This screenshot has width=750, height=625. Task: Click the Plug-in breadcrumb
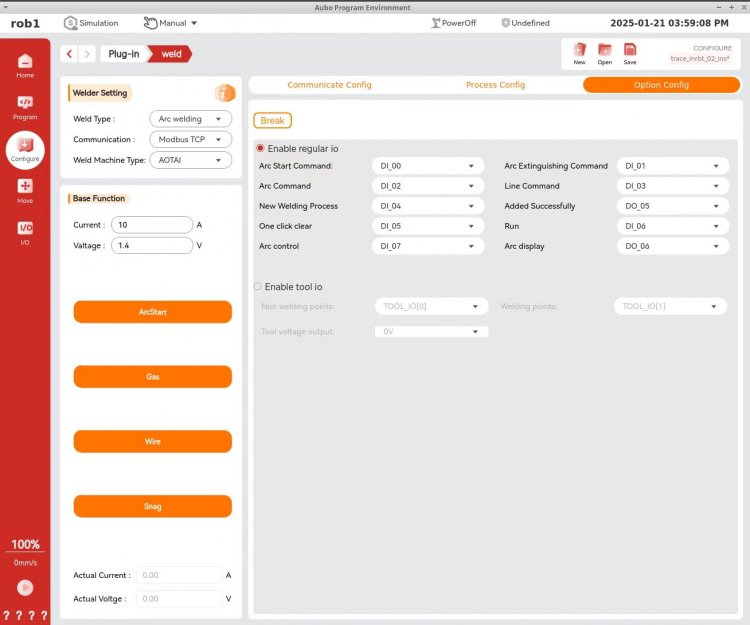pos(123,54)
